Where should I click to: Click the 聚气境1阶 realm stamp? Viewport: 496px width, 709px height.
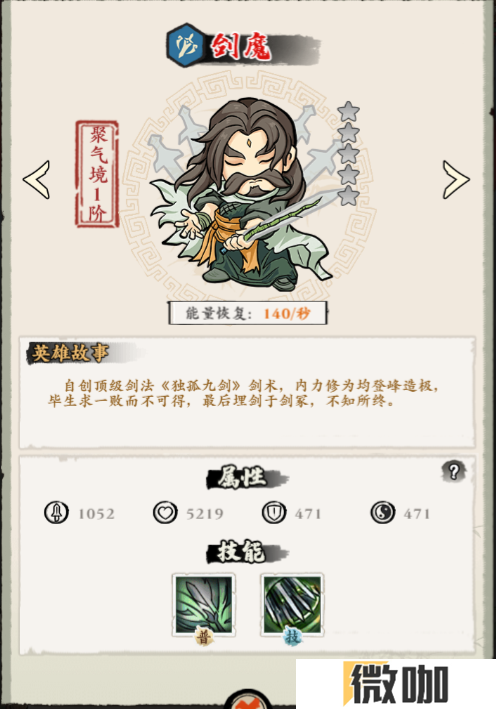pyautogui.click(x=97, y=174)
